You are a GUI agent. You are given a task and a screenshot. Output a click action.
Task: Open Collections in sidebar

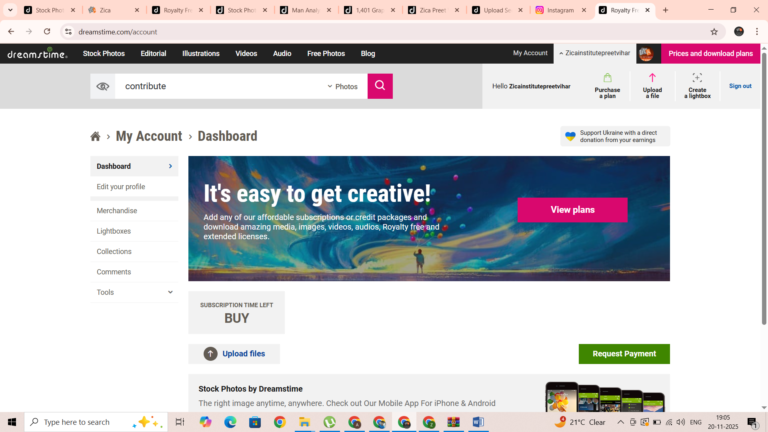[114, 251]
